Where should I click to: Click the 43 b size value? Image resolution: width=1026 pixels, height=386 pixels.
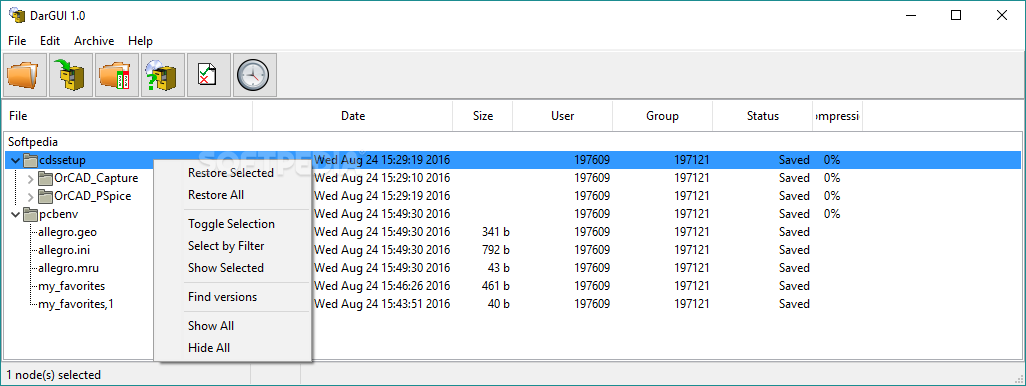pyautogui.click(x=499, y=268)
